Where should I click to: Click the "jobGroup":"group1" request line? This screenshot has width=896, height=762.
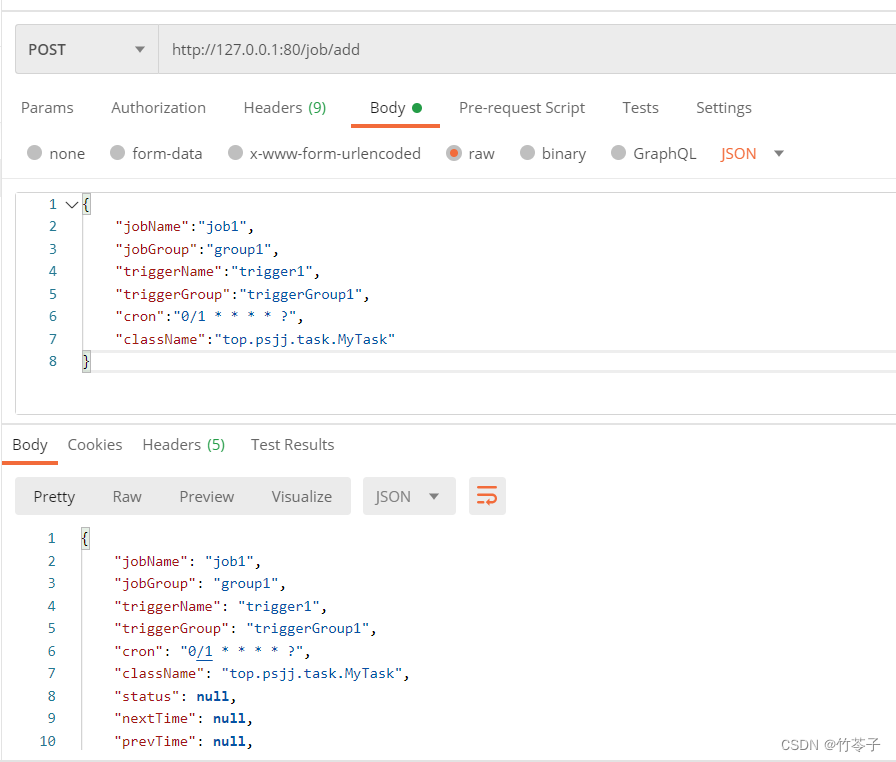click(x=197, y=250)
